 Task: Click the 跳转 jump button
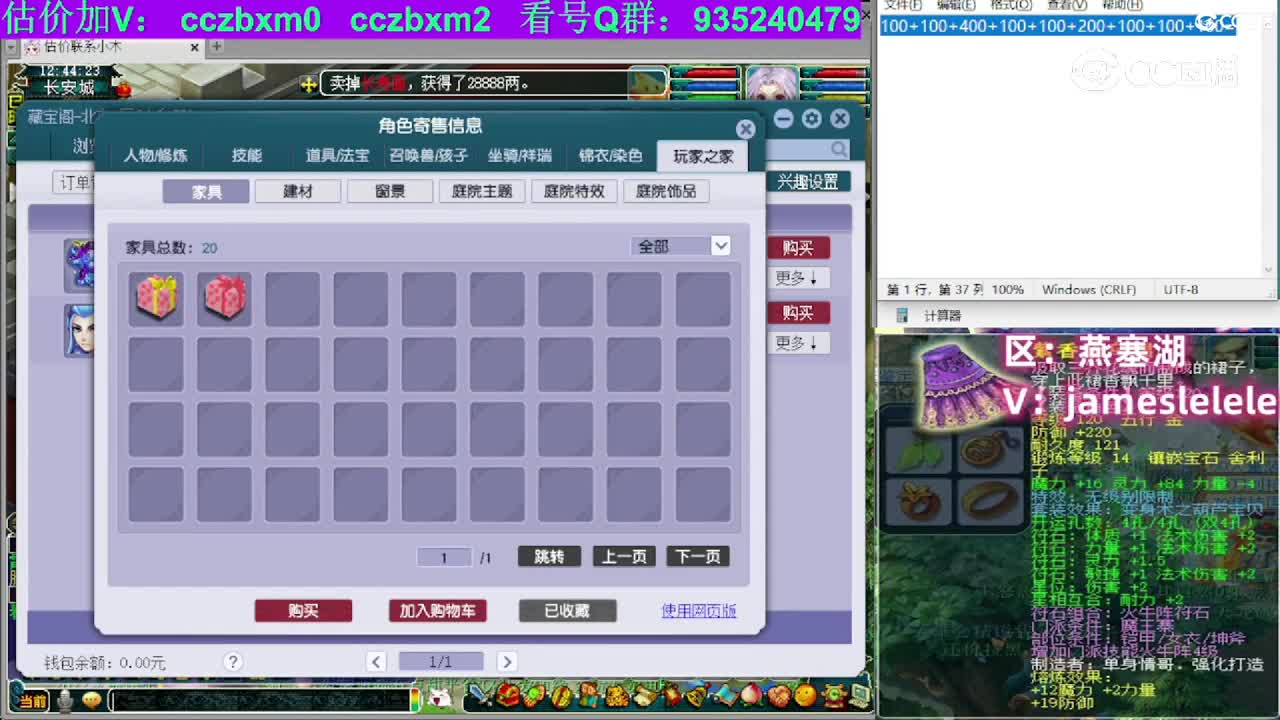(549, 557)
